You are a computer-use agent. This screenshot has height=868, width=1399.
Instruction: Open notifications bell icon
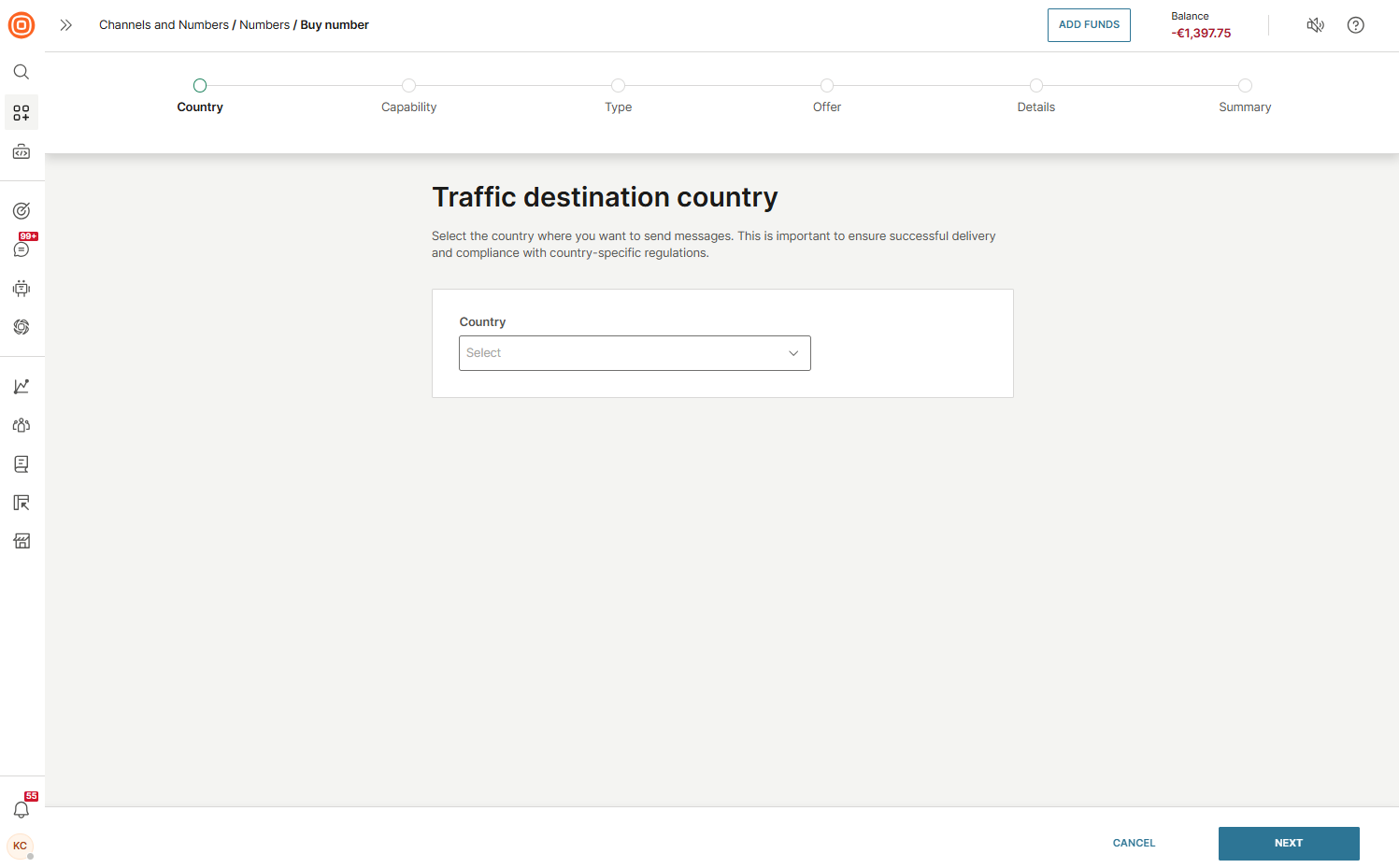click(x=21, y=809)
